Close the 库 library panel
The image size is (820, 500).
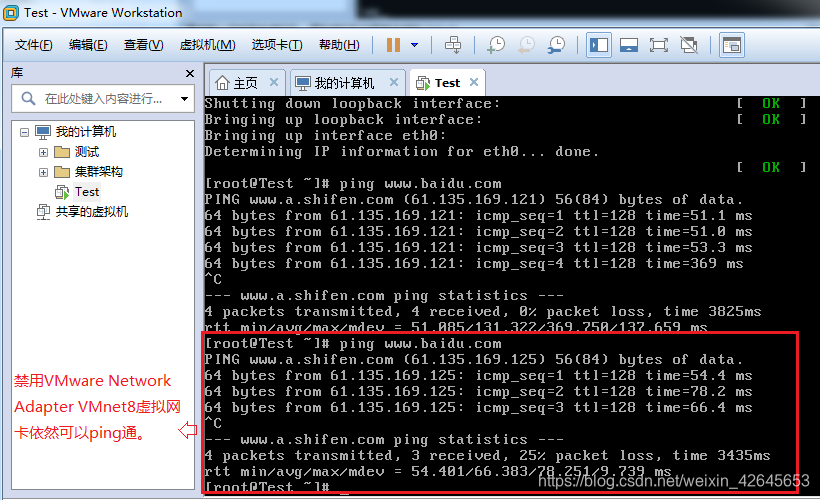[x=190, y=73]
